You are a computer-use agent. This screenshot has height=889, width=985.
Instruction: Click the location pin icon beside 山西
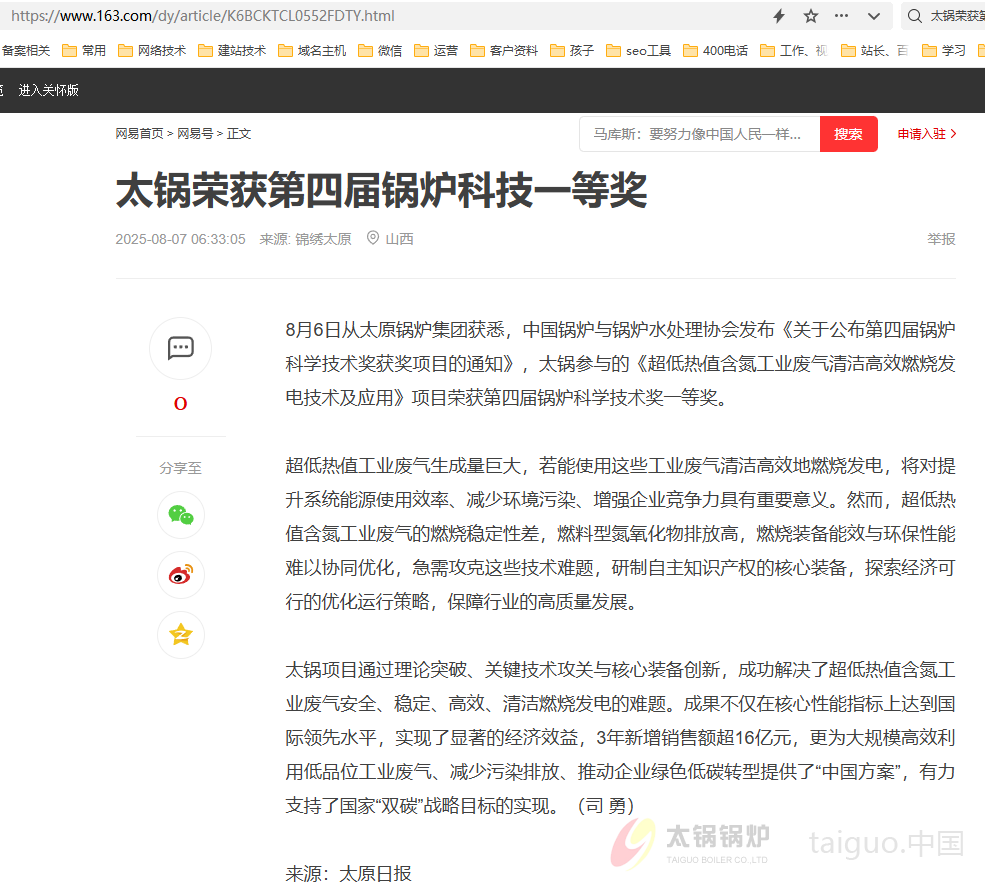pyautogui.click(x=372, y=239)
